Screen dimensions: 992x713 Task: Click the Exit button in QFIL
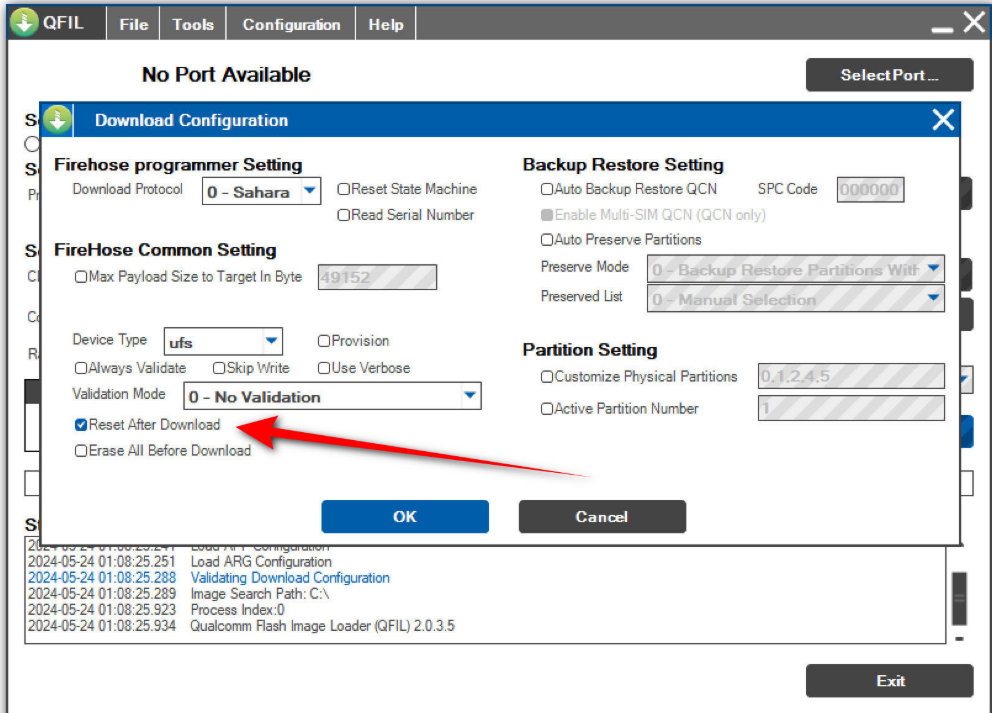click(x=890, y=681)
